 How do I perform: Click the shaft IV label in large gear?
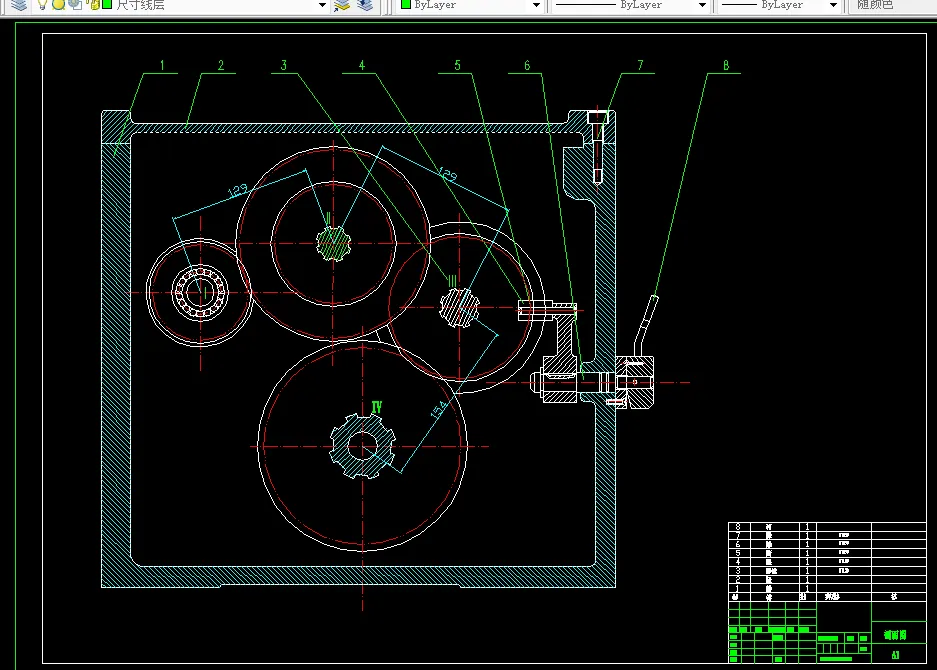point(377,407)
